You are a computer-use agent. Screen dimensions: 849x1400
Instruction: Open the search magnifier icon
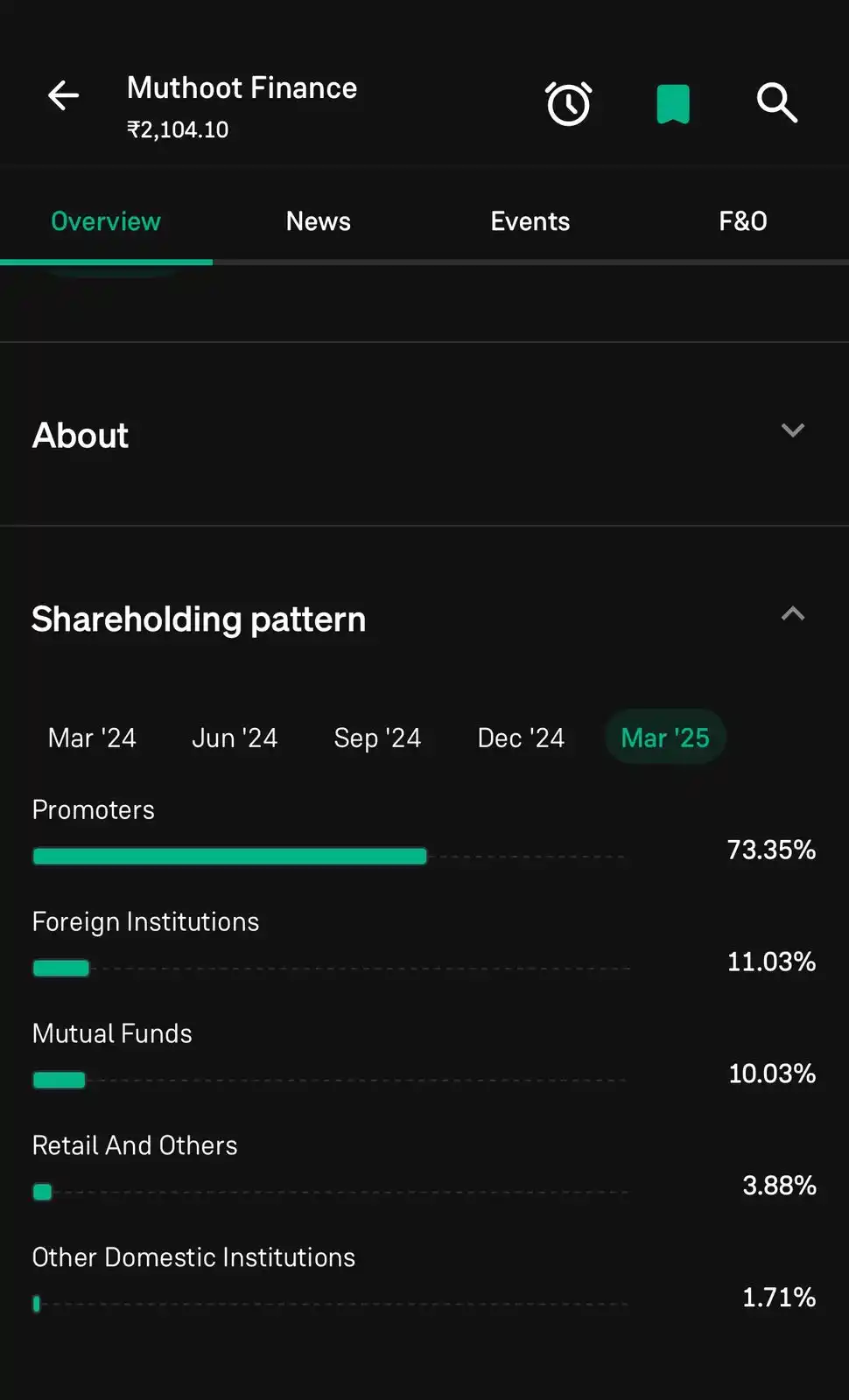[x=776, y=103]
